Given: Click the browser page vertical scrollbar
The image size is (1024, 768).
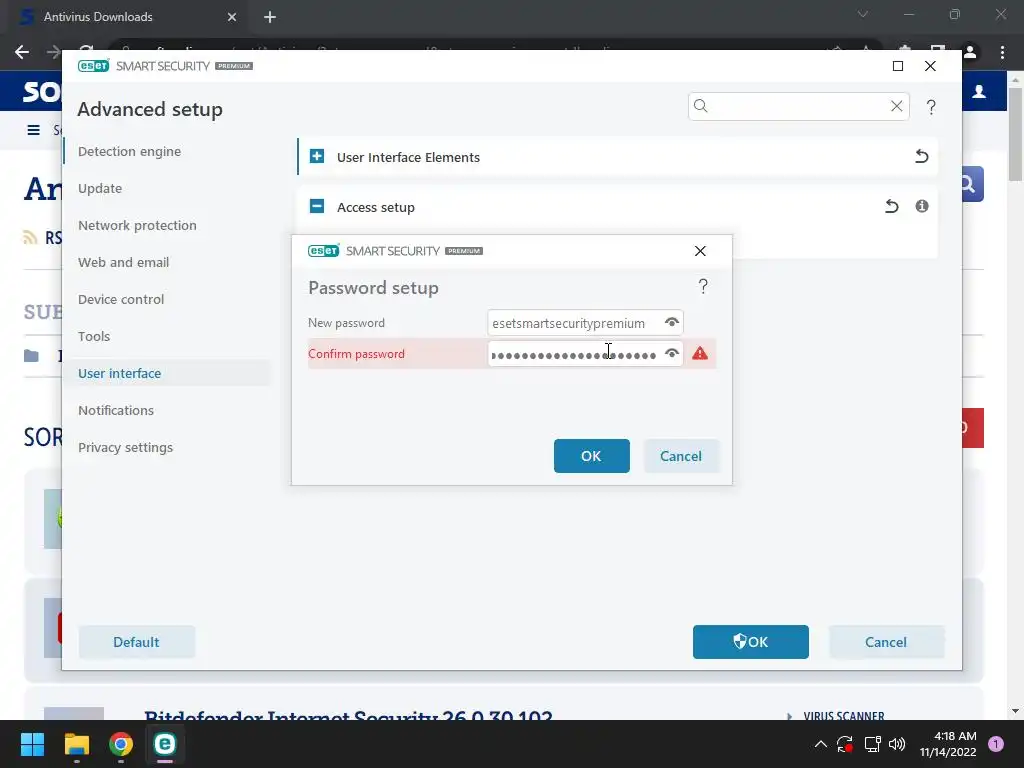Looking at the screenshot, I should coord(1015,135).
